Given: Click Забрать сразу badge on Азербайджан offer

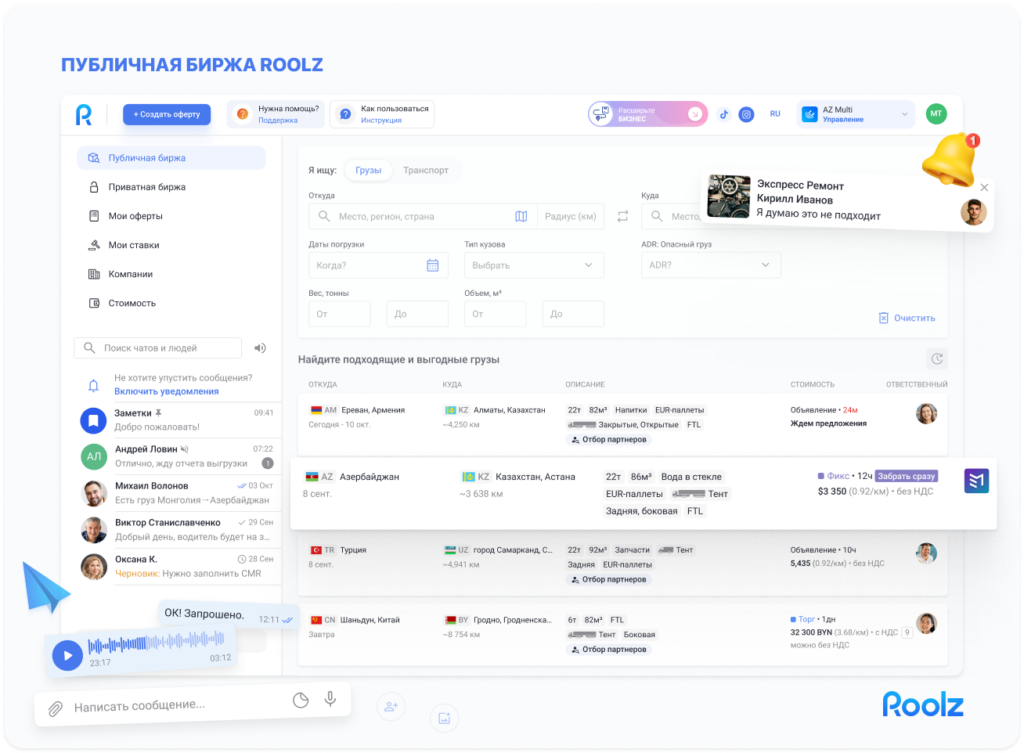Looking at the screenshot, I should click(906, 476).
